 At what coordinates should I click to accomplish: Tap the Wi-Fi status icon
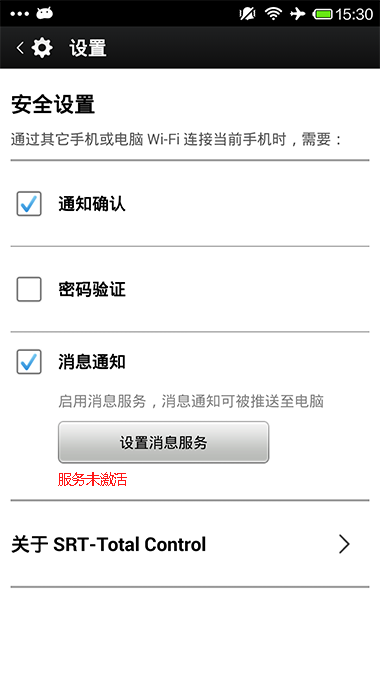[x=273, y=14]
